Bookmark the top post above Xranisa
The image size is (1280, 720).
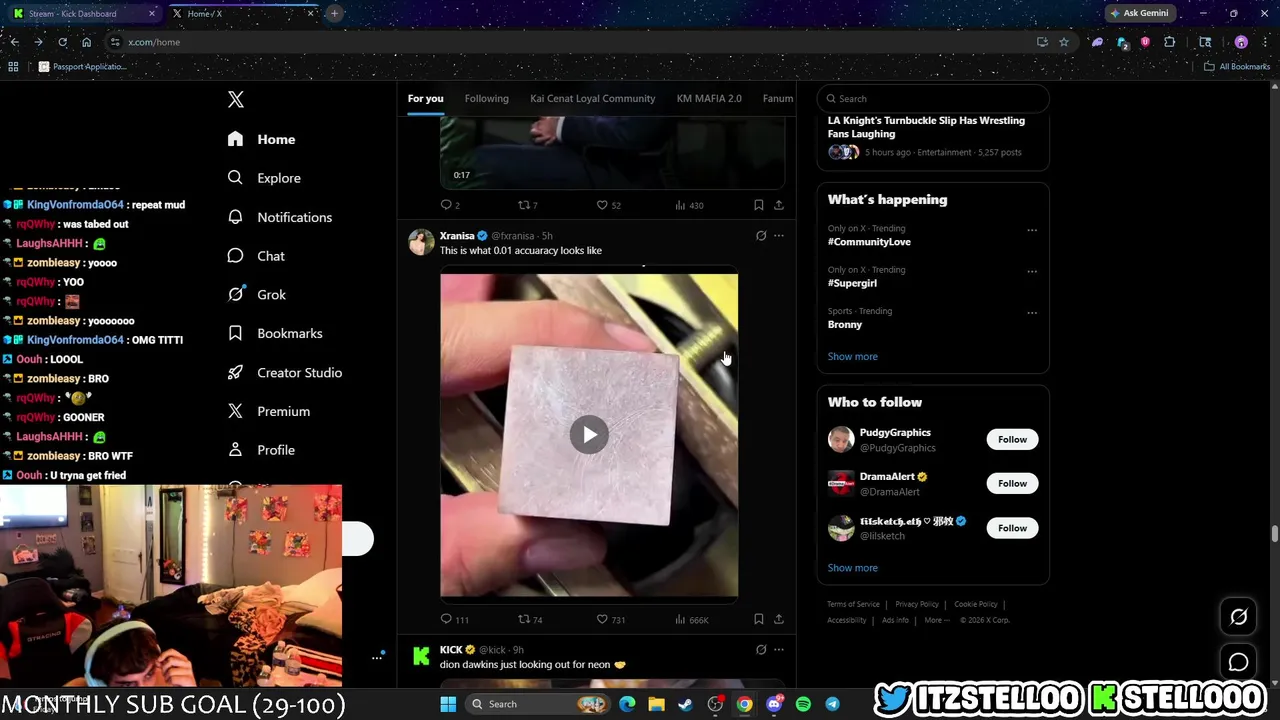pyautogui.click(x=758, y=205)
